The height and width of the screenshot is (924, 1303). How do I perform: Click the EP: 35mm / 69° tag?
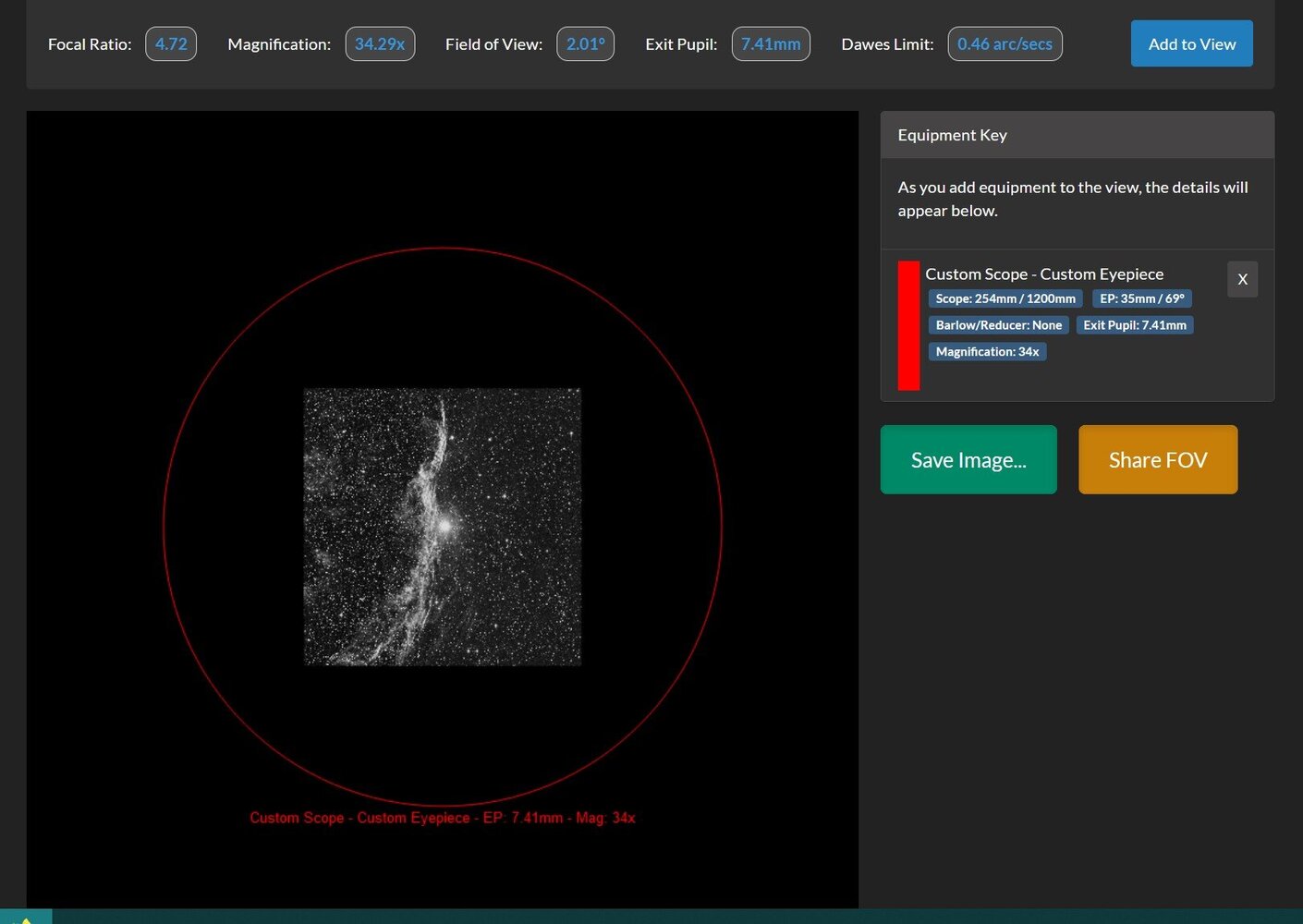[x=1142, y=298]
